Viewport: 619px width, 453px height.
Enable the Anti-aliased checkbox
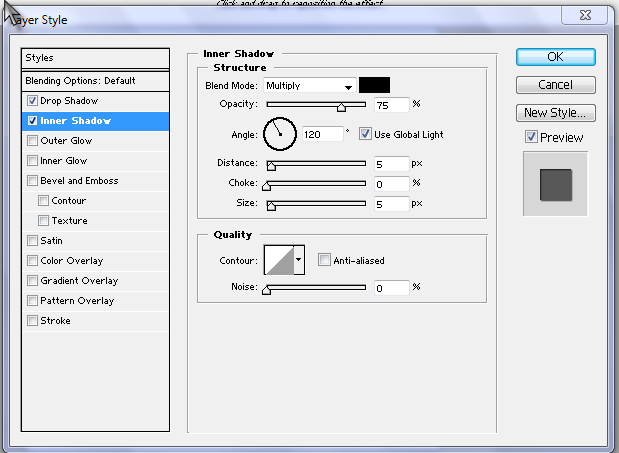(324, 260)
